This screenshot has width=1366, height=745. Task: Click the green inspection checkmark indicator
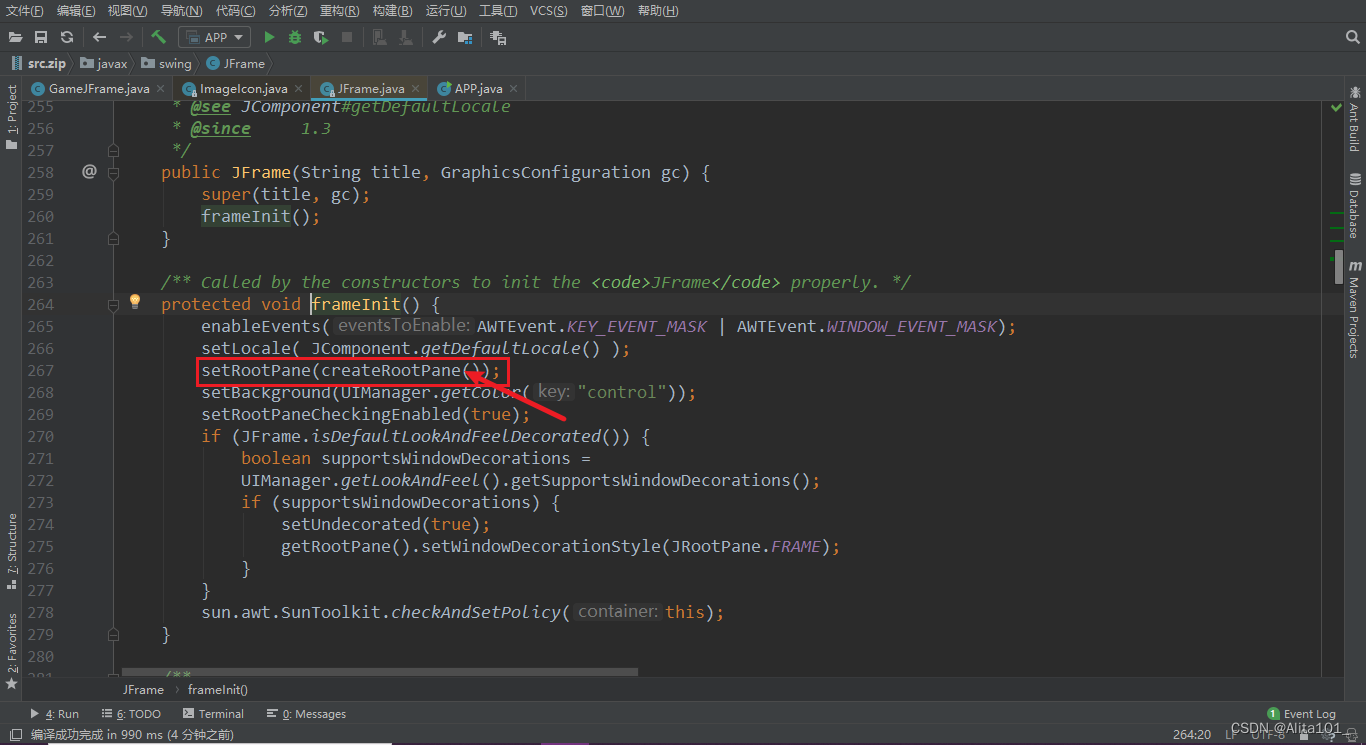point(1337,107)
